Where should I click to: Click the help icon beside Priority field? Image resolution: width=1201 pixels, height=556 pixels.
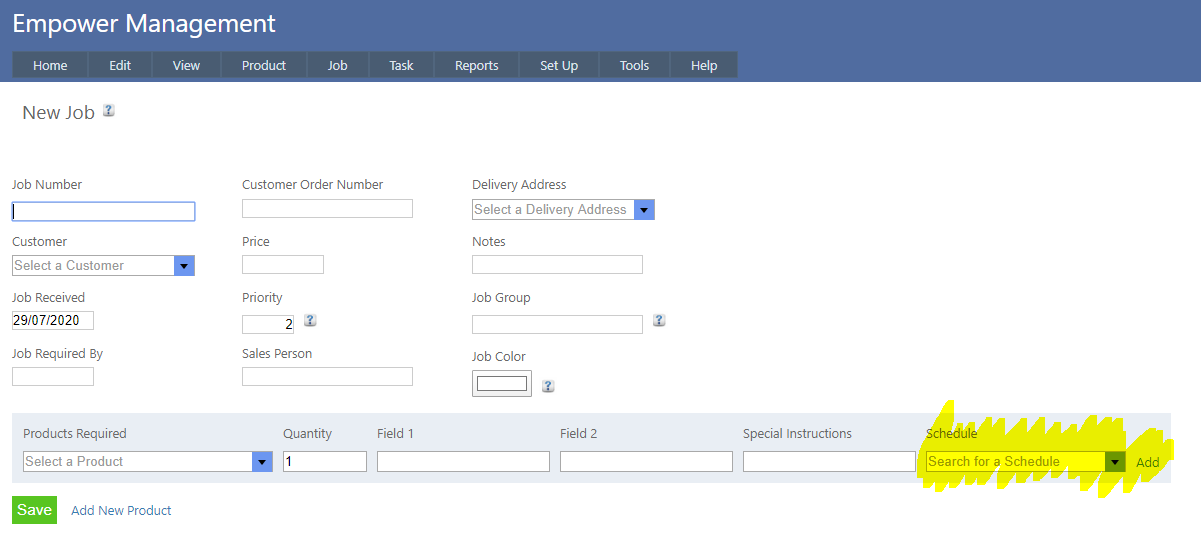[x=310, y=321]
